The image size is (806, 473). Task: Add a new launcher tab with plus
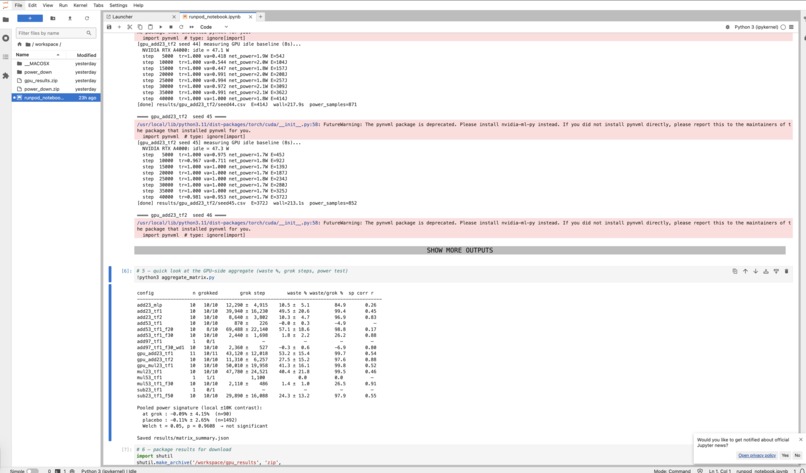pyautogui.click(x=261, y=16)
